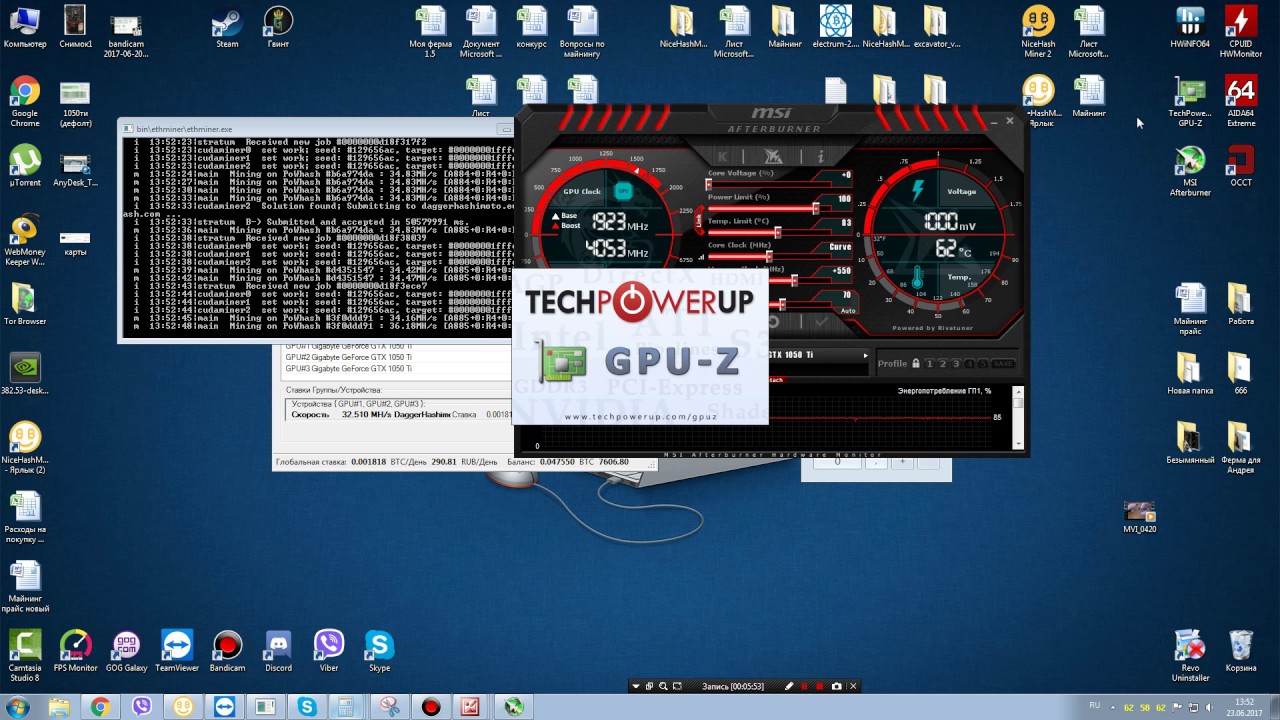Open the WebMoney Keeper desktop icon
The image size is (1280, 720).
click(25, 240)
